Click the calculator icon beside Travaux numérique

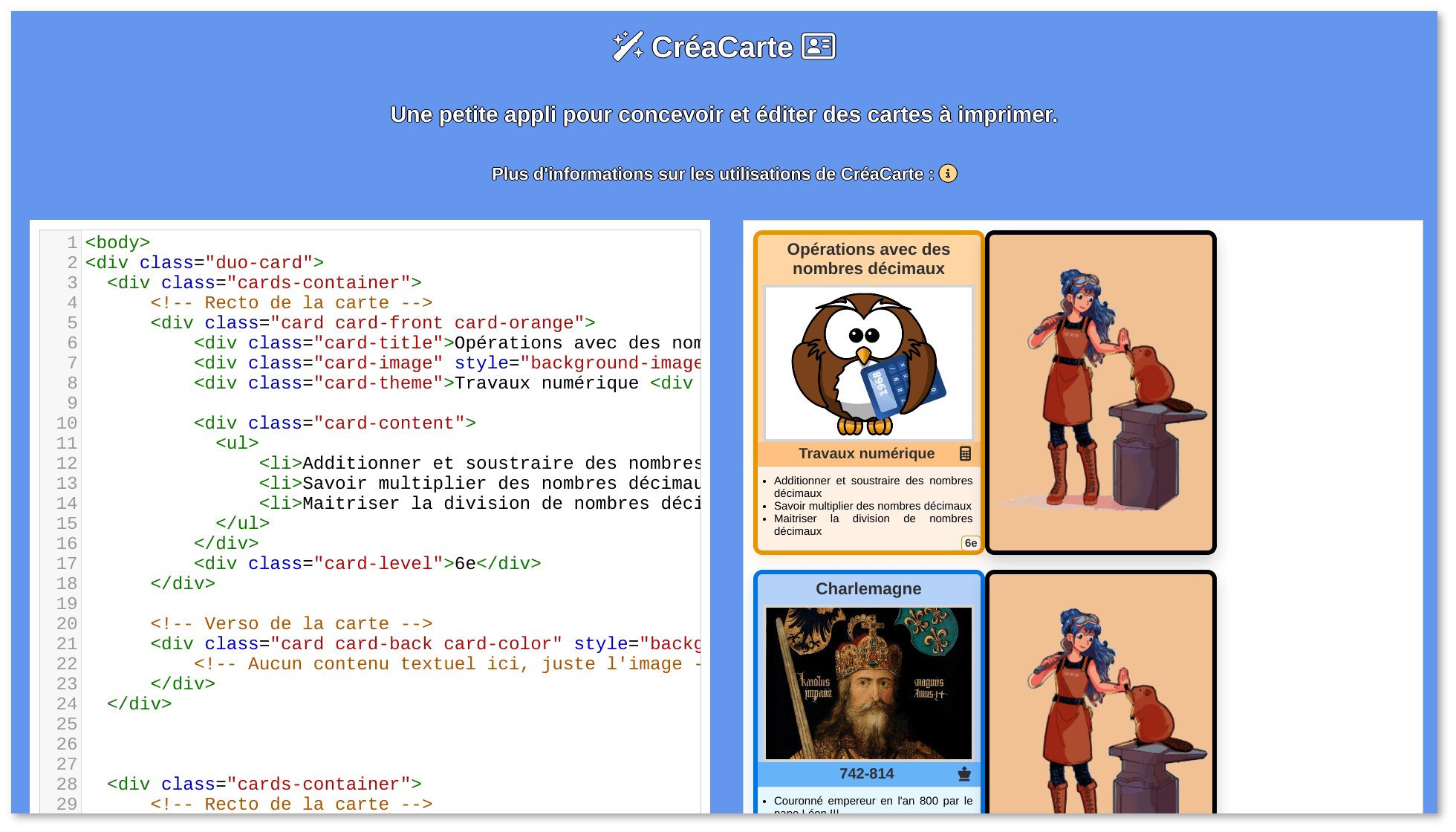[965, 453]
